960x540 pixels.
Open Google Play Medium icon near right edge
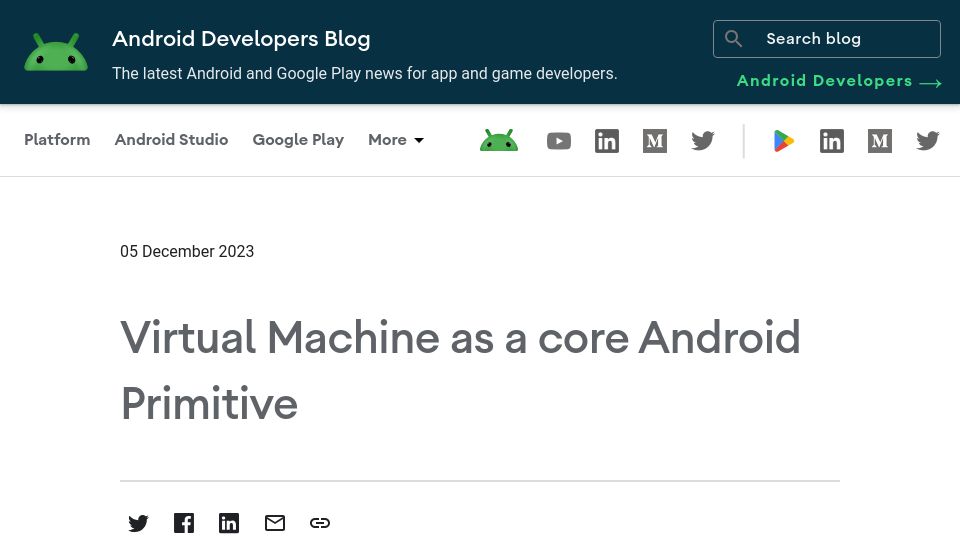[880, 141]
